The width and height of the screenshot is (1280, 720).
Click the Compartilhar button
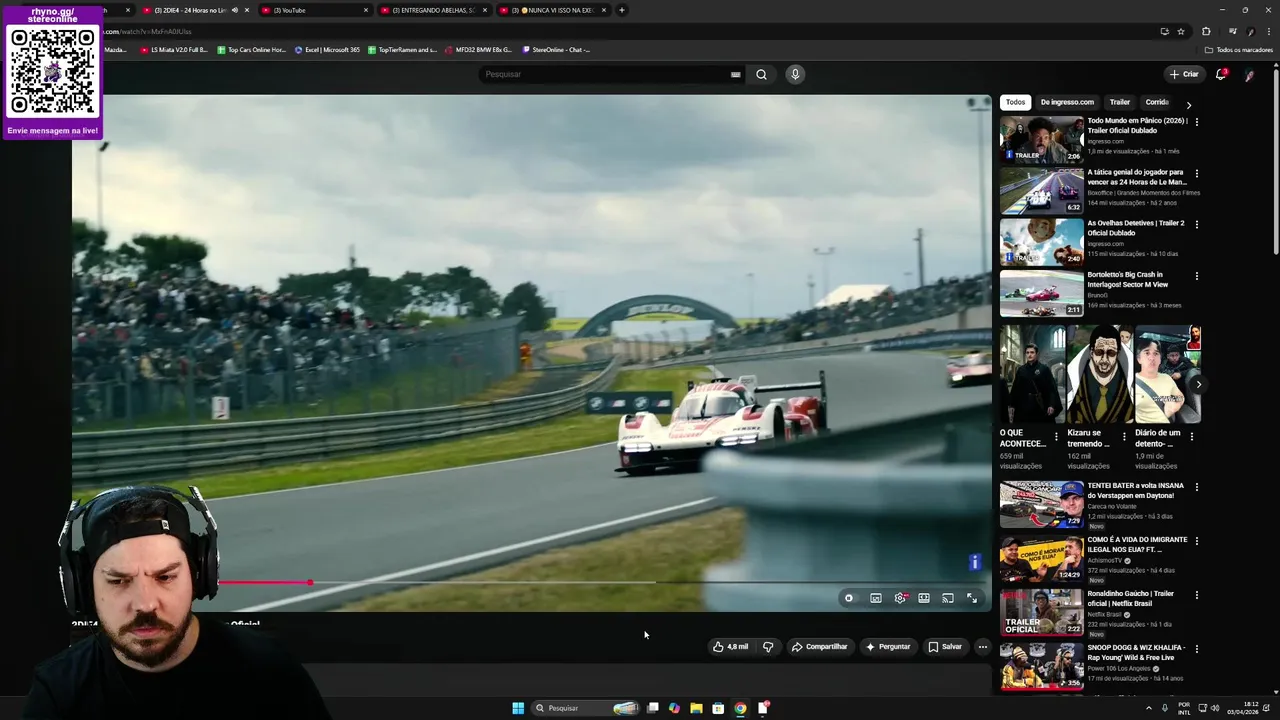pyautogui.click(x=819, y=647)
